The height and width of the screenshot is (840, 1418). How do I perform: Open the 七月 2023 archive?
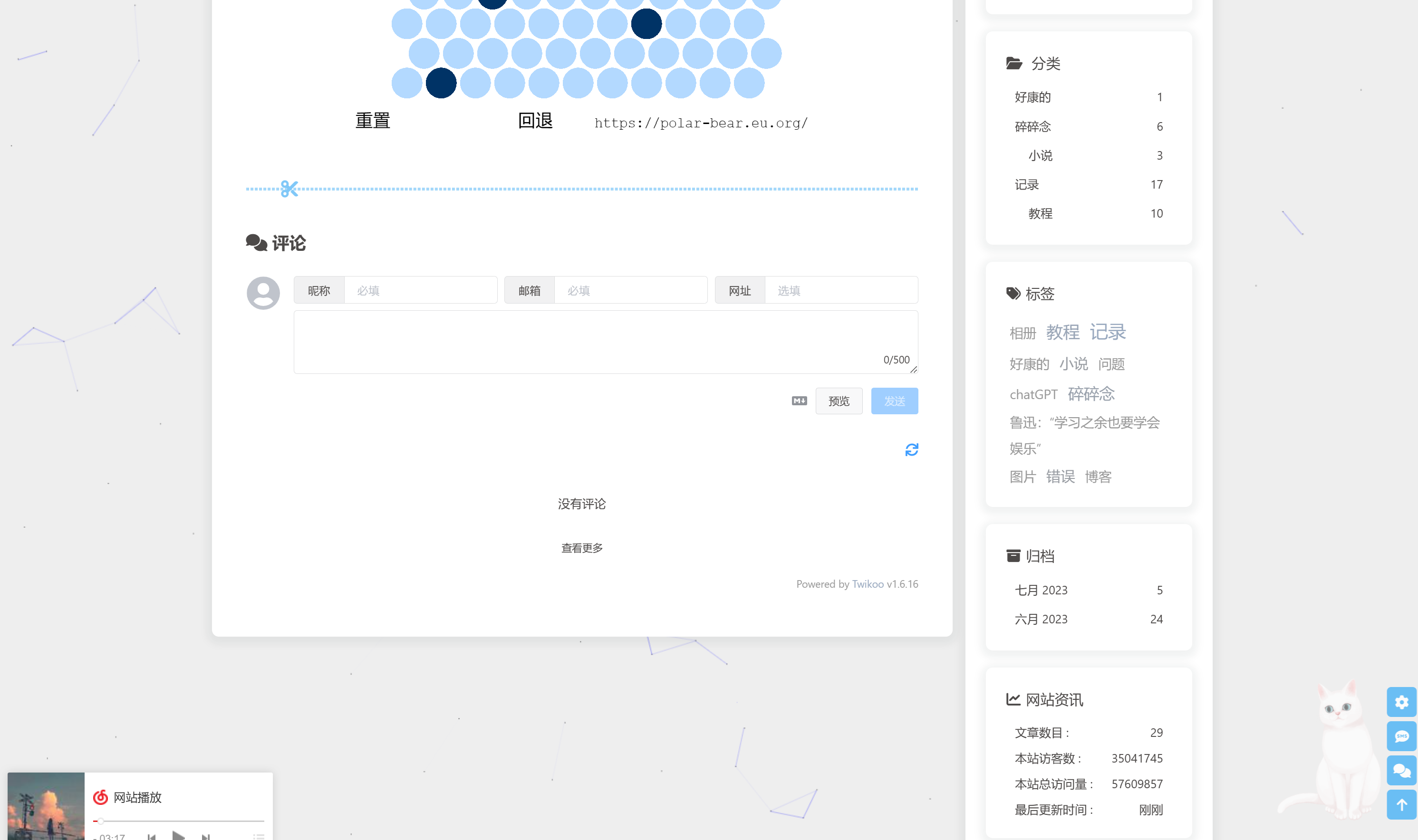click(x=1041, y=590)
